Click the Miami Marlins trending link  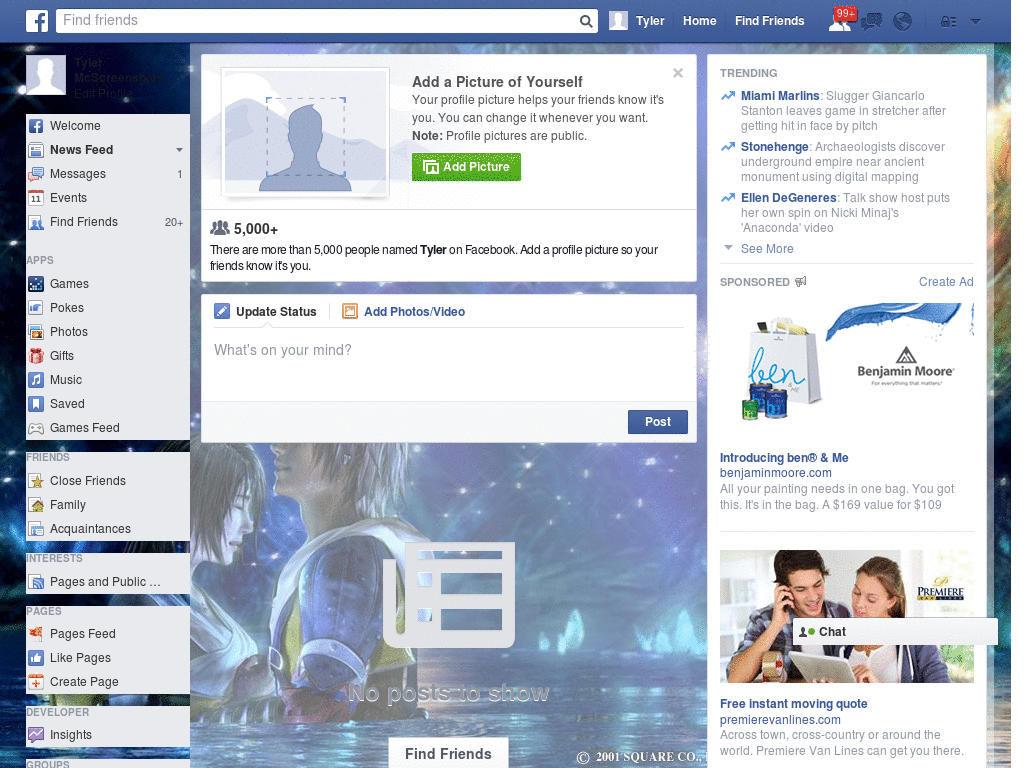(780, 96)
